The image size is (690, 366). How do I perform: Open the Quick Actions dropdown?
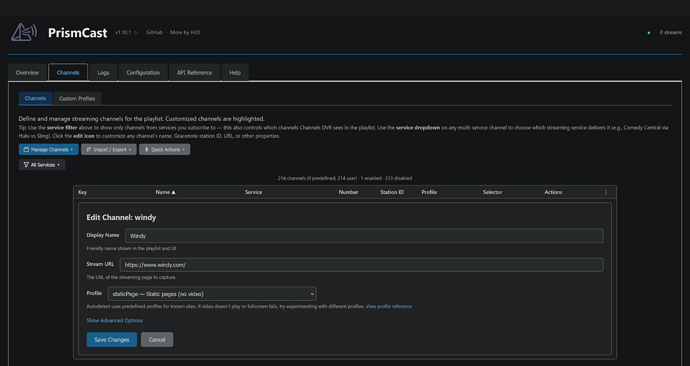pos(165,150)
